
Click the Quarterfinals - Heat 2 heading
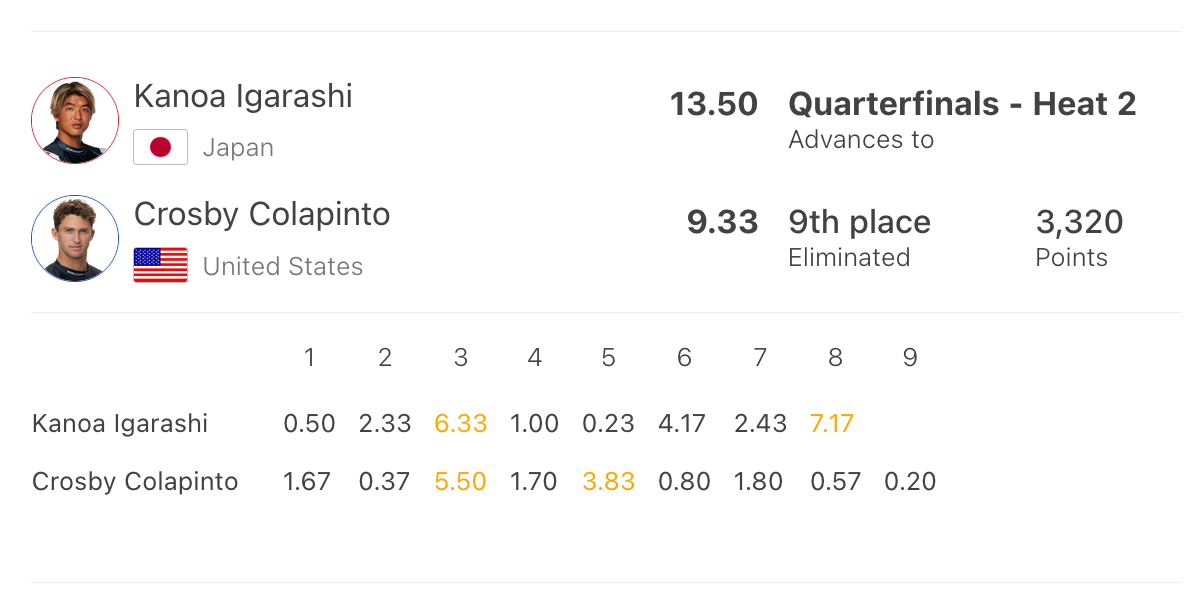tap(962, 104)
